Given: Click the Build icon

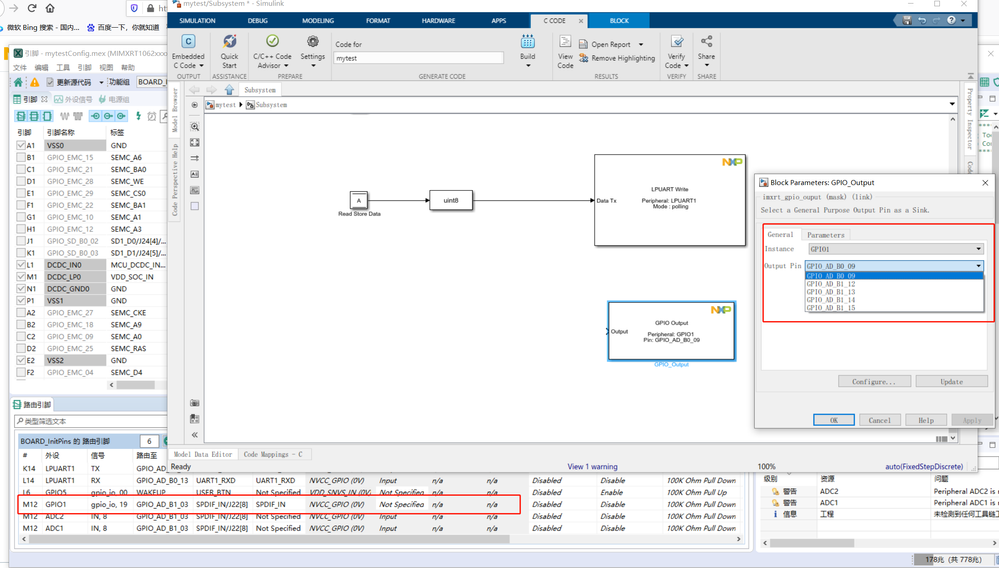Looking at the screenshot, I should click(x=528, y=42).
